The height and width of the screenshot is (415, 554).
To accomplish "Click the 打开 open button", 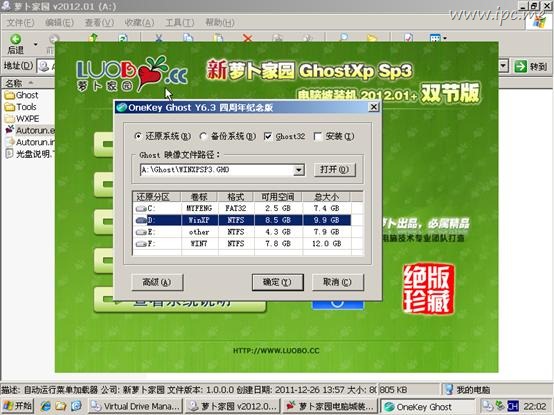I will tap(334, 170).
